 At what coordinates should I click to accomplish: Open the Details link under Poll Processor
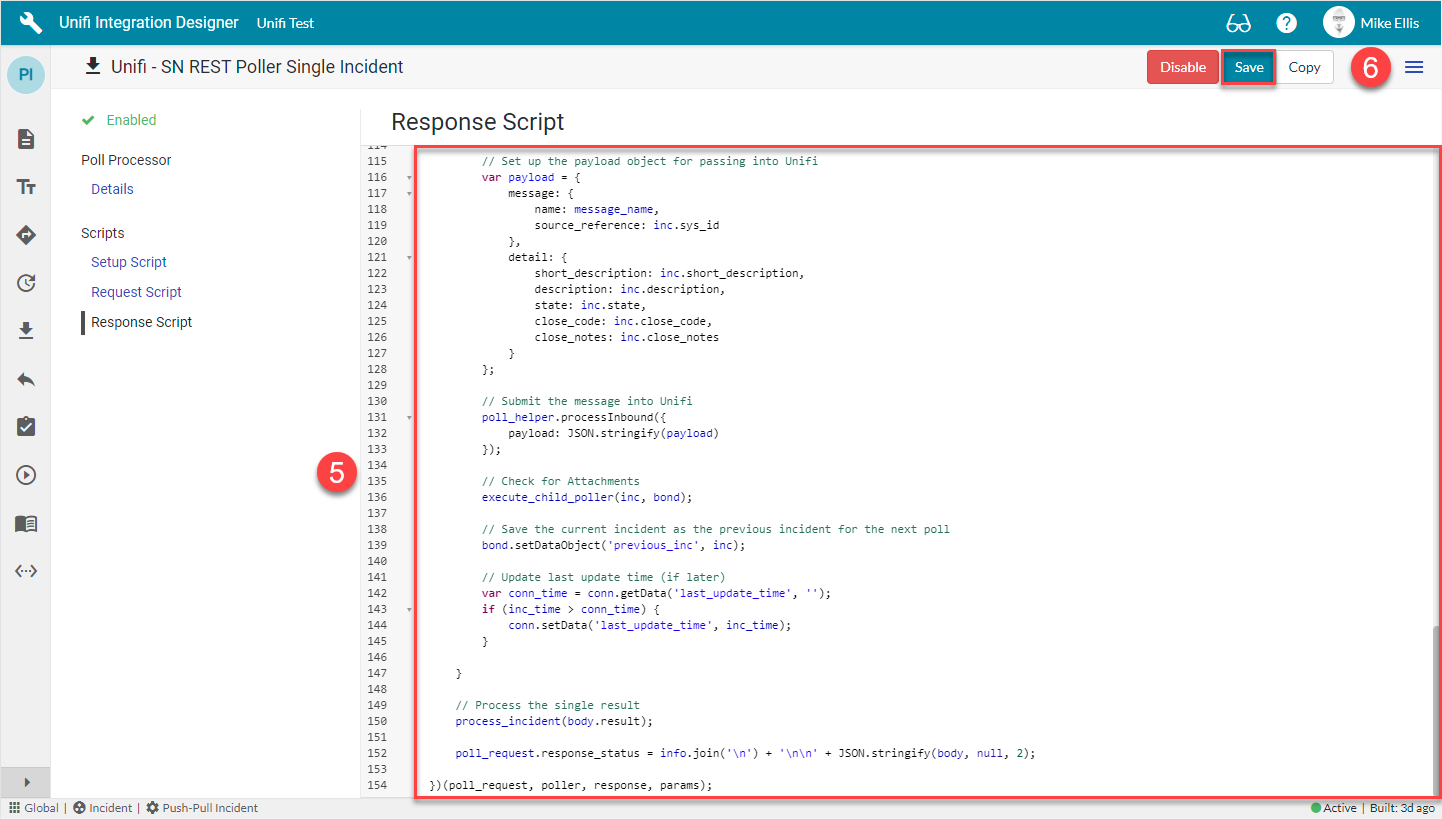point(111,188)
